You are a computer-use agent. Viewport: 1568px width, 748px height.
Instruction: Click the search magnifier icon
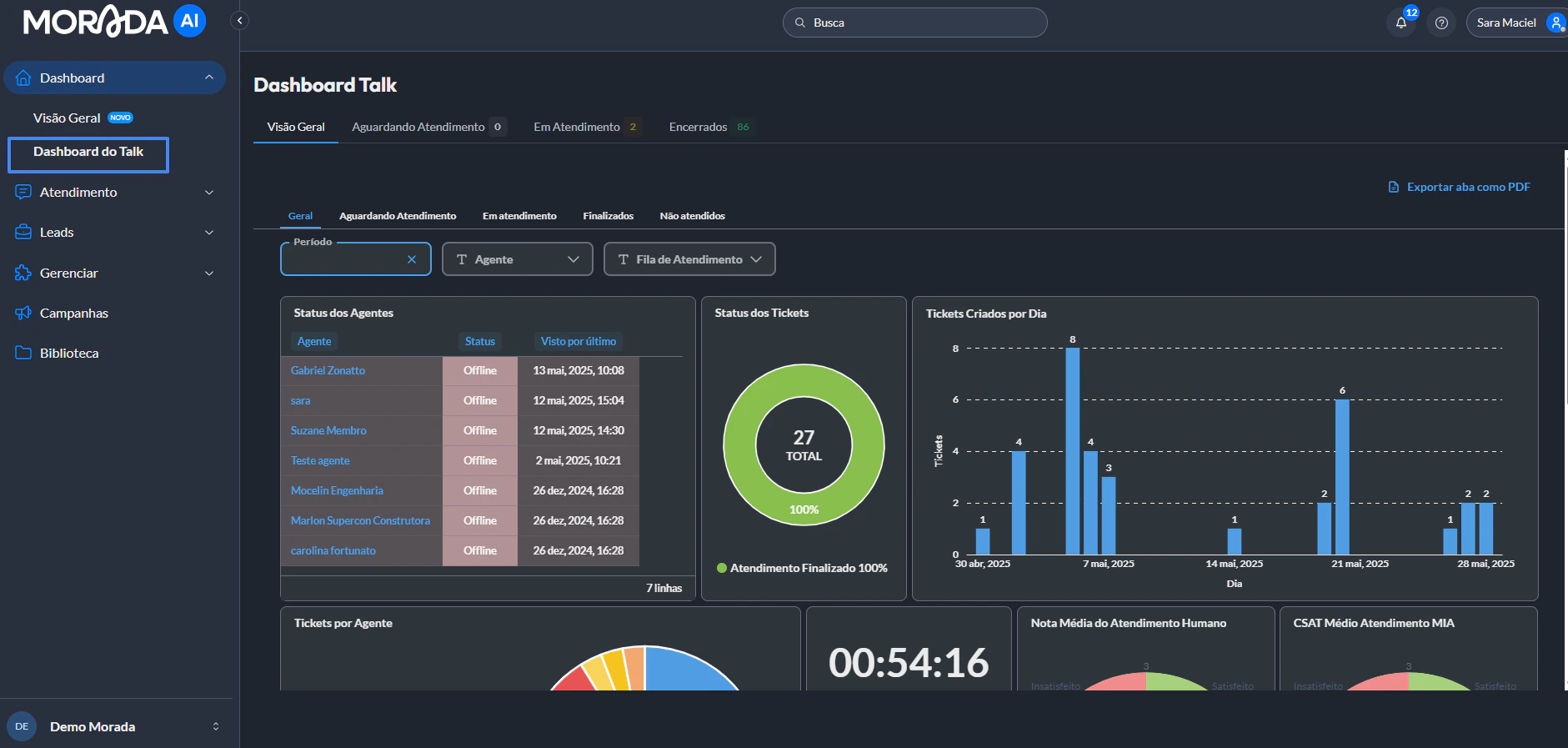point(800,23)
